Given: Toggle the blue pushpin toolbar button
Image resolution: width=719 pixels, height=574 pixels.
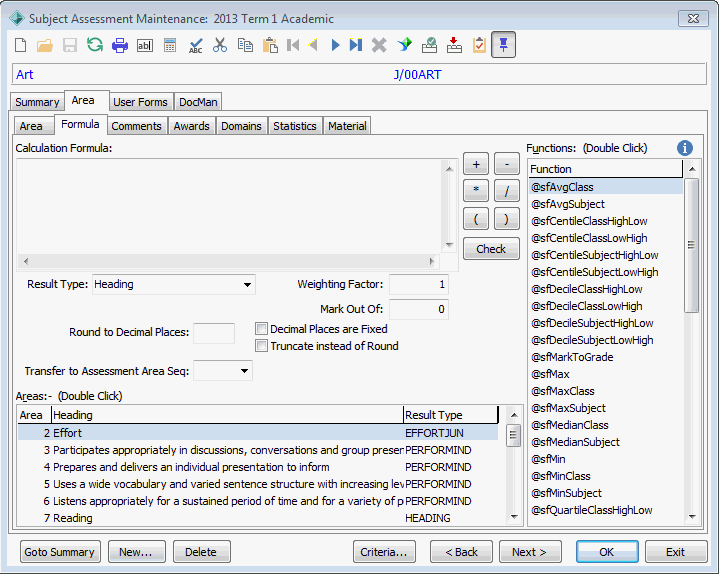Looking at the screenshot, I should click(x=503, y=44).
